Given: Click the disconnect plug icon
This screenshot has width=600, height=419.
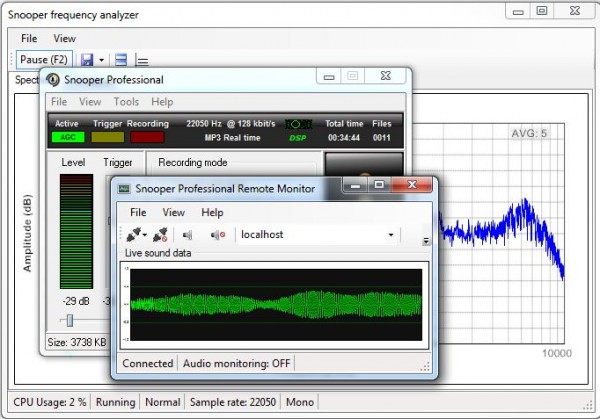Looking at the screenshot, I should 160,235.
